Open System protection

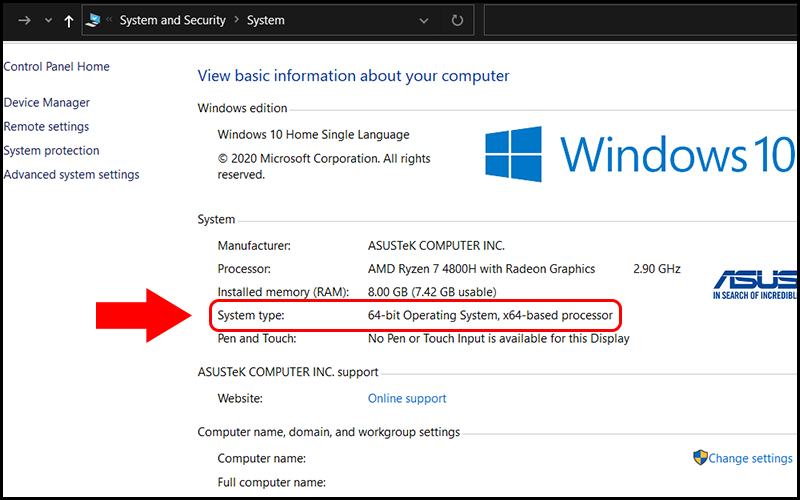(x=52, y=151)
